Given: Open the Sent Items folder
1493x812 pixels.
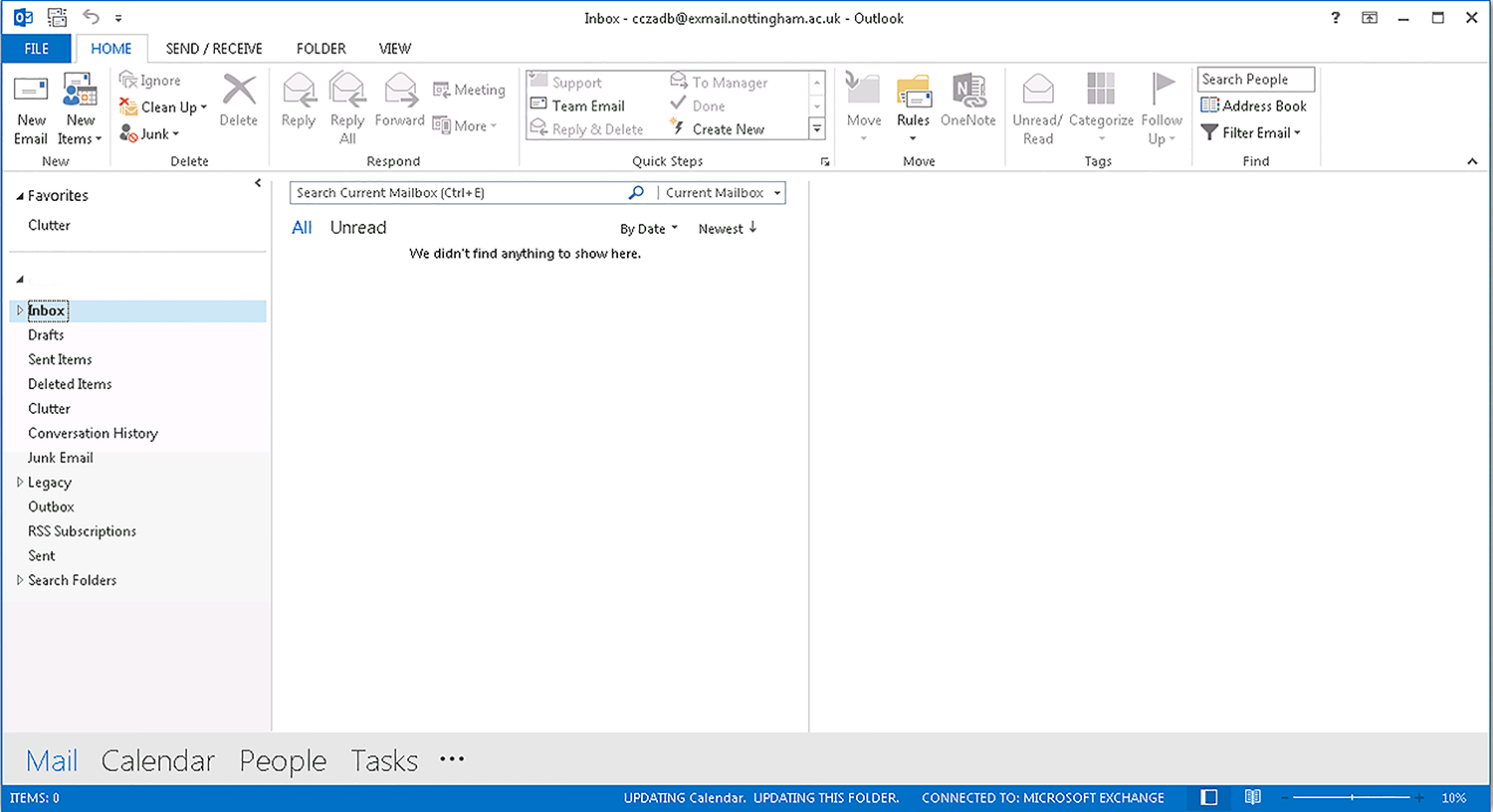Looking at the screenshot, I should (x=60, y=359).
